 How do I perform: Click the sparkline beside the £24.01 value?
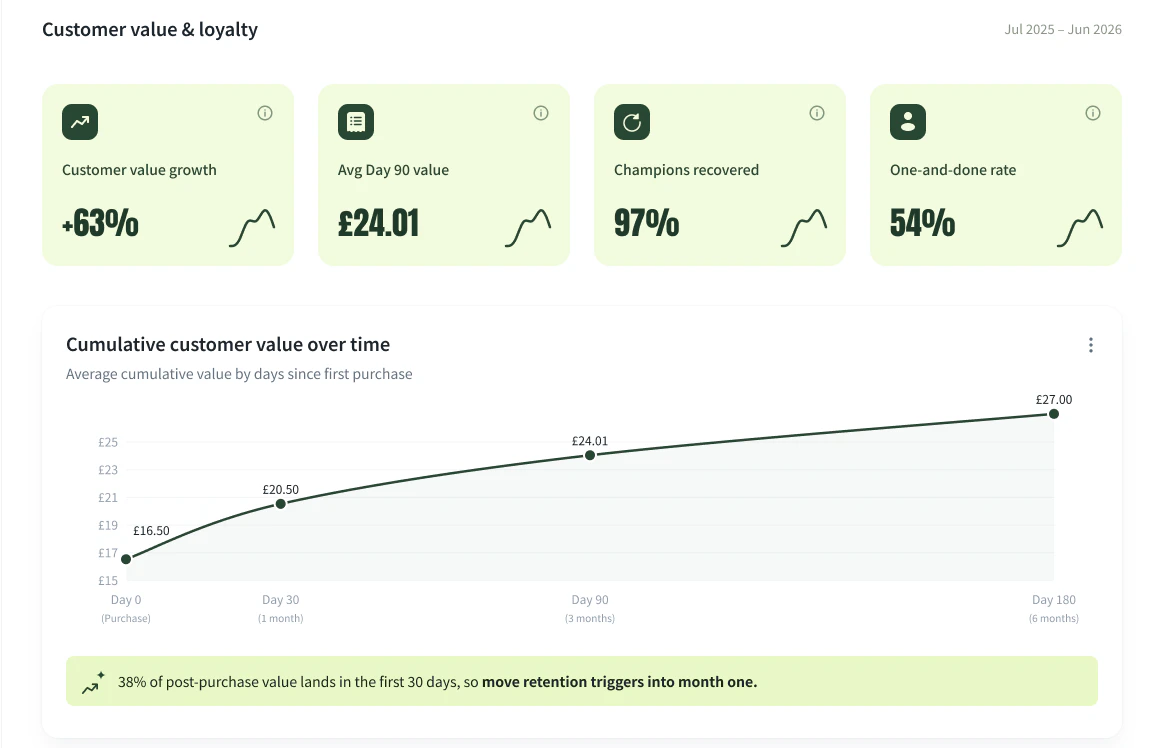click(x=528, y=228)
